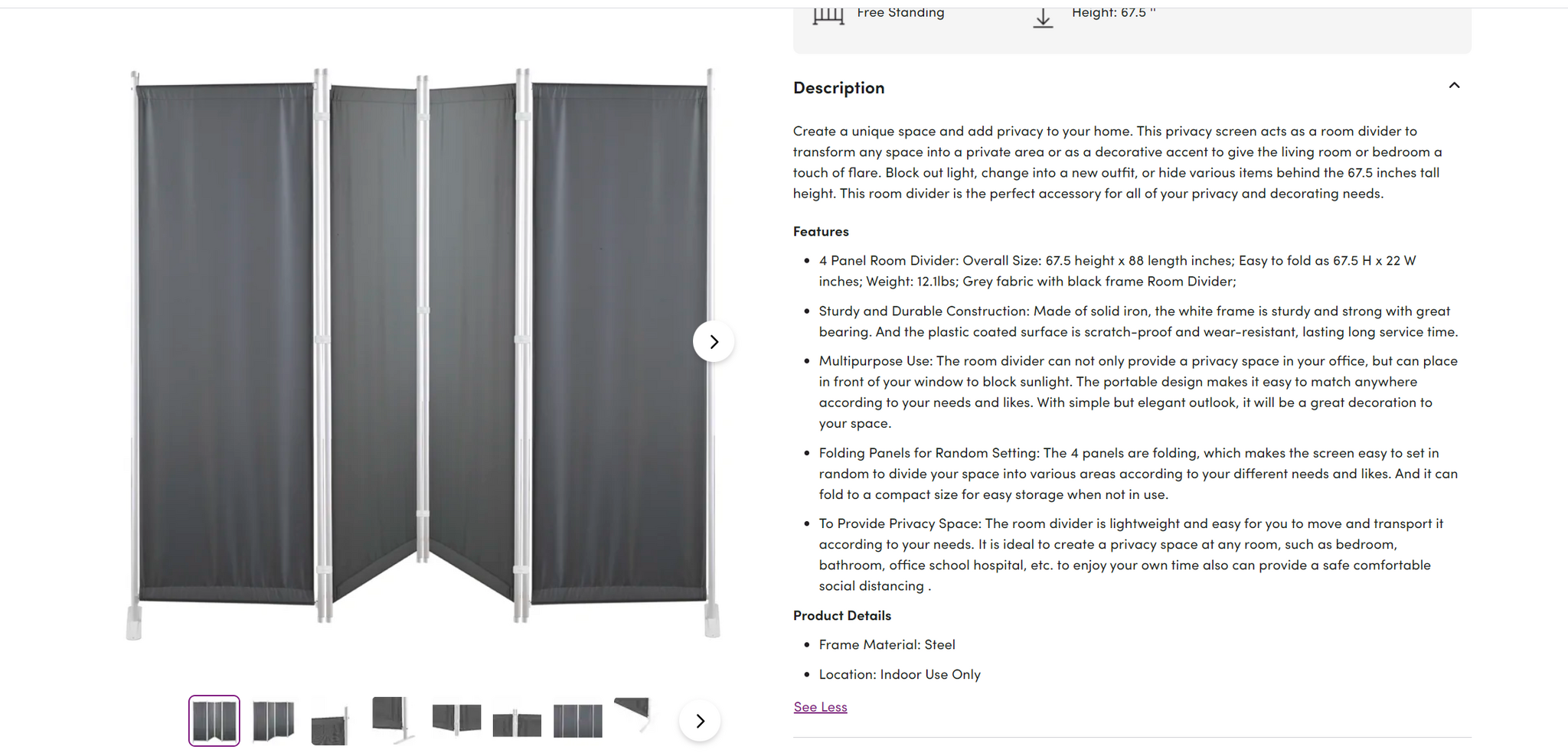Click the Description heading
Screen dimensions: 1568x753
(x=838, y=88)
